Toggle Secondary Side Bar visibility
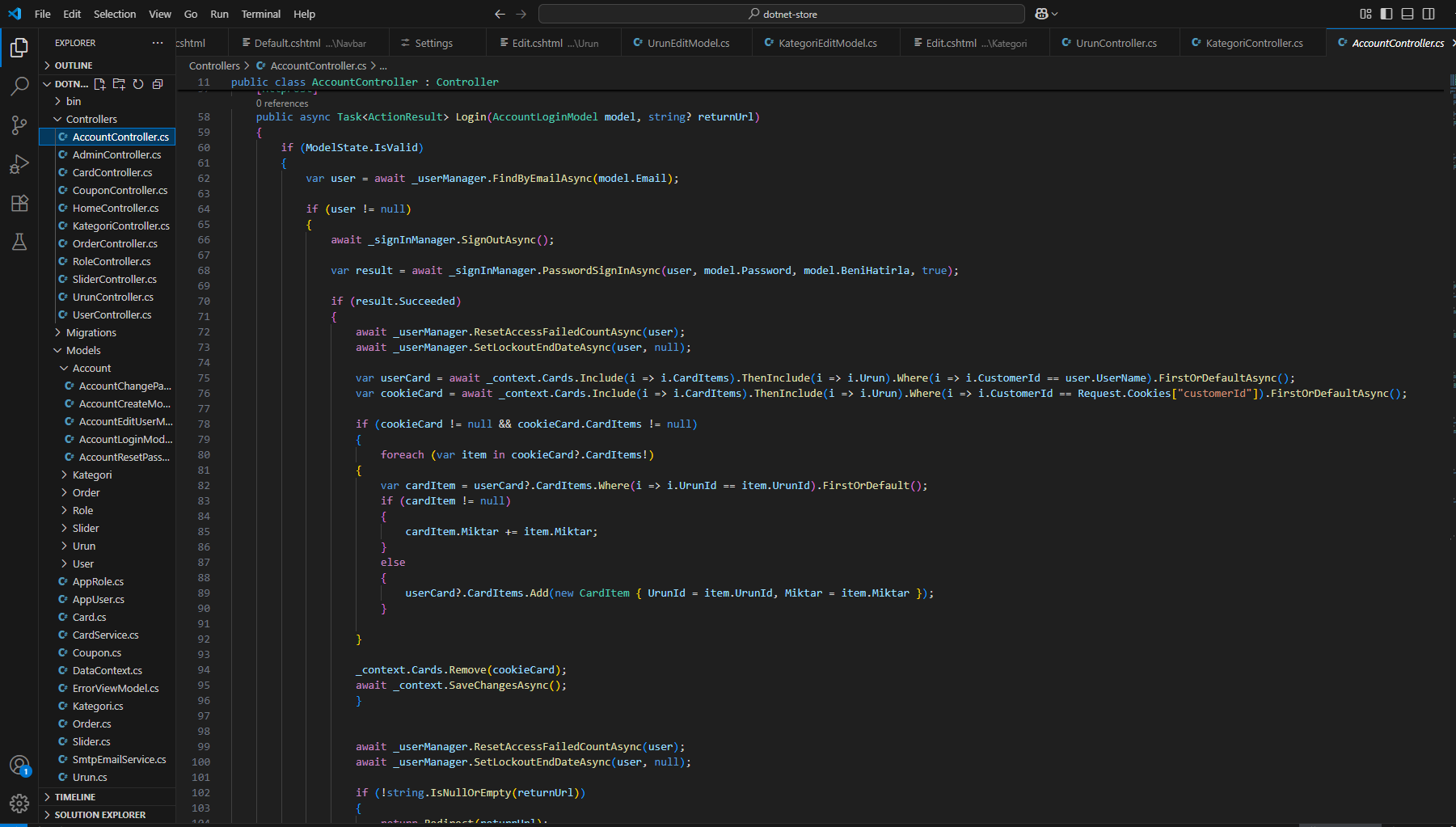 pyautogui.click(x=1429, y=14)
